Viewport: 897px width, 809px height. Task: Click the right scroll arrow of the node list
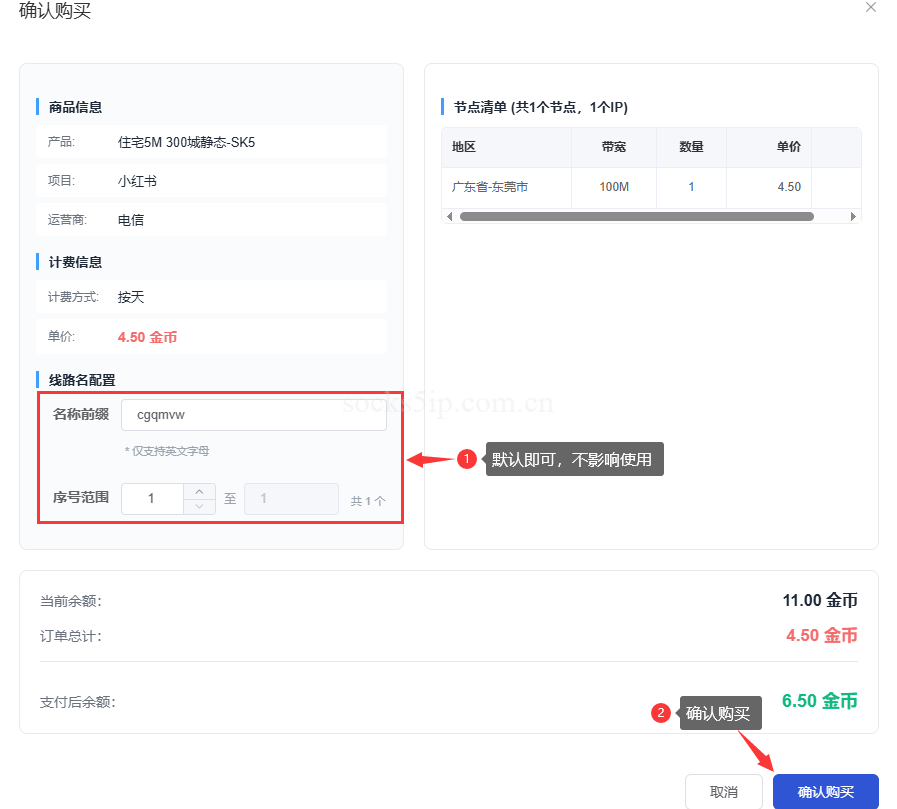(x=852, y=215)
